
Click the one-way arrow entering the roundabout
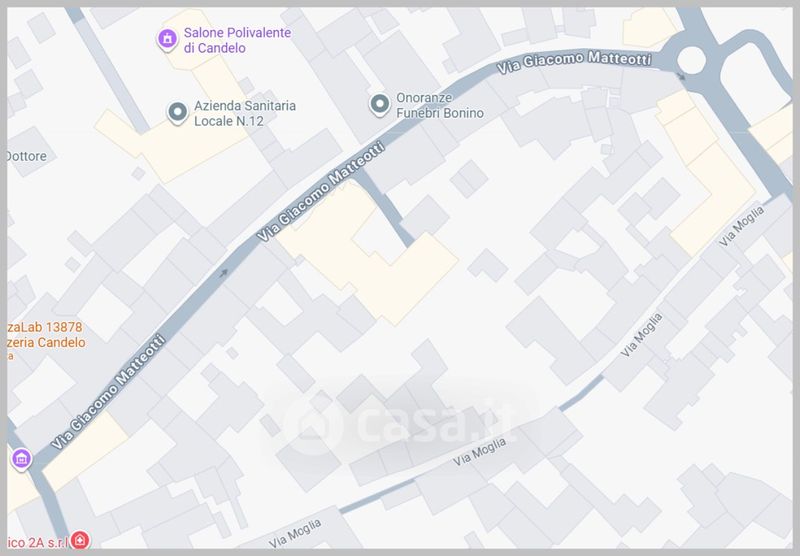681,77
